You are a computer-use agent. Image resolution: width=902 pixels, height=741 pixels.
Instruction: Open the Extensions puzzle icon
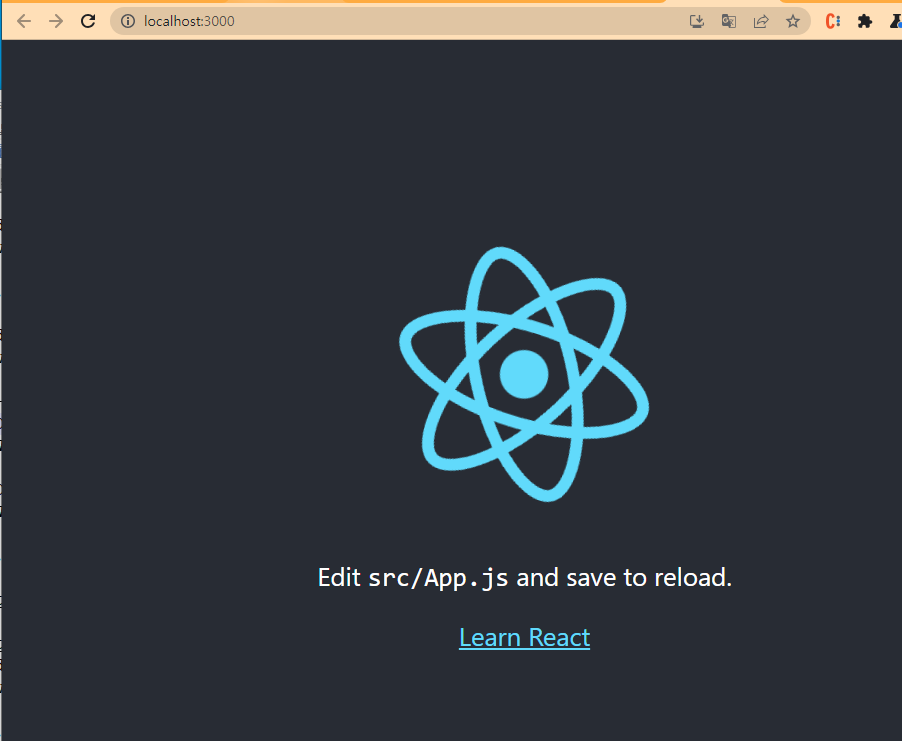pyautogui.click(x=865, y=21)
